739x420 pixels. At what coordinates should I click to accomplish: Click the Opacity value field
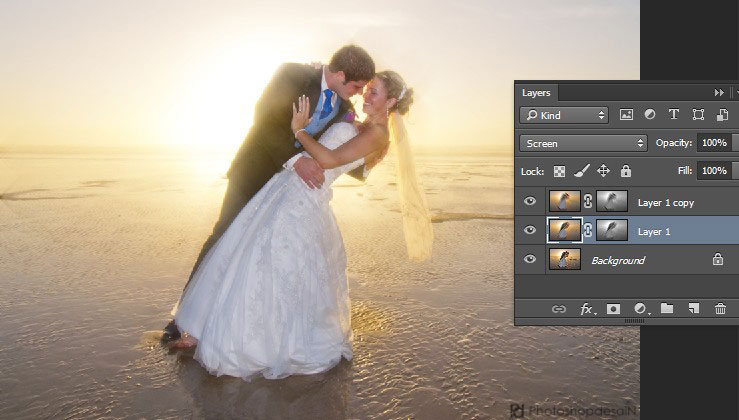coord(714,143)
